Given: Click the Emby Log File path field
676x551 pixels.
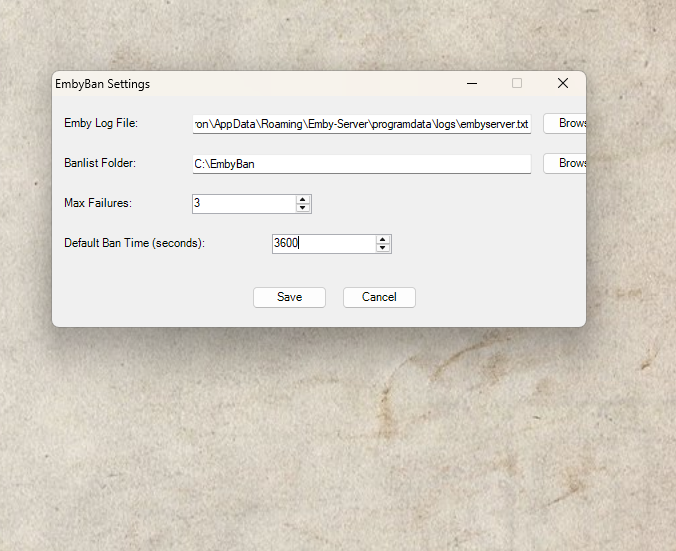Looking at the screenshot, I should pos(361,124).
